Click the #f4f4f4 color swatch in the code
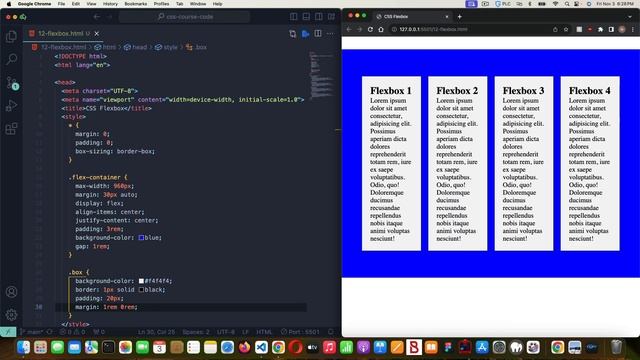 coord(141,281)
